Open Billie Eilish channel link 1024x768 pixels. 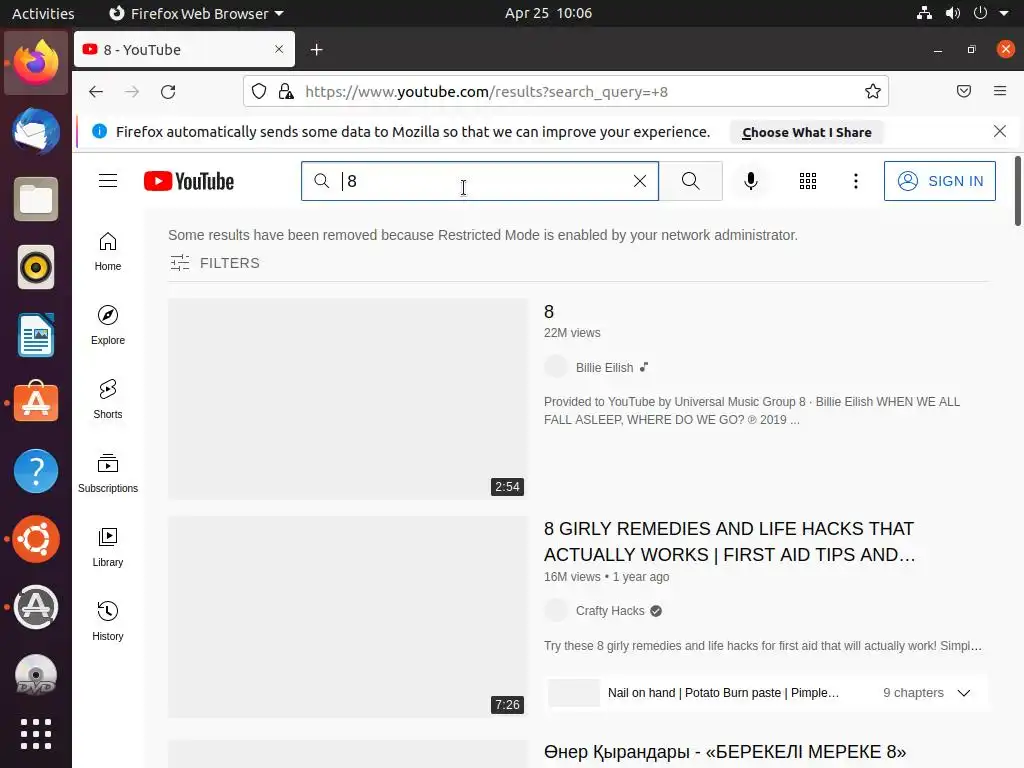604,368
